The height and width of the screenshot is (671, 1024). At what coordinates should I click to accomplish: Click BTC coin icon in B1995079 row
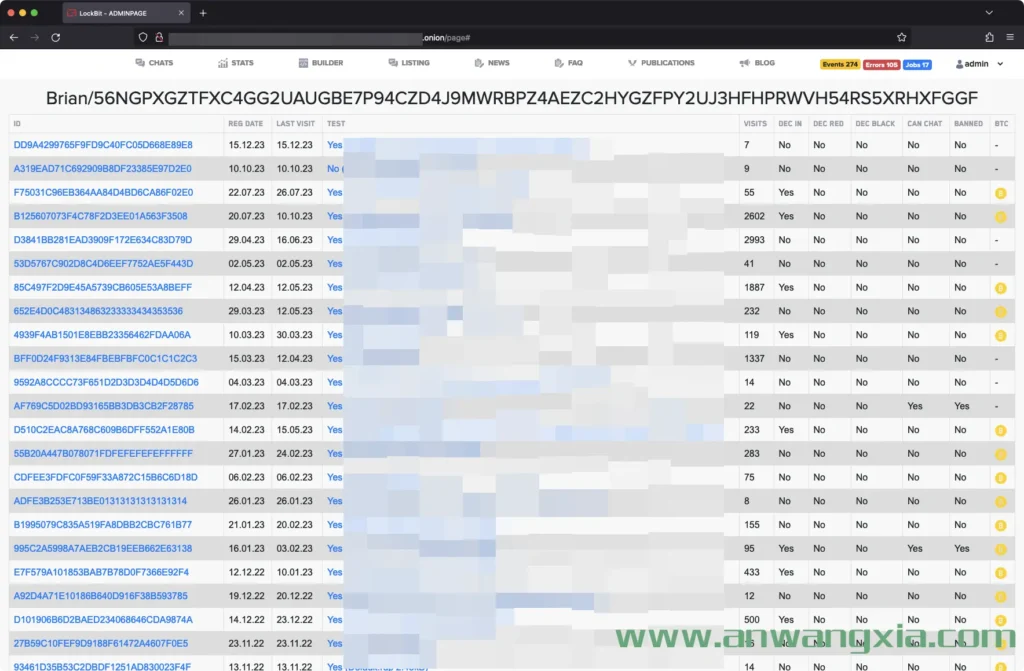(1000, 525)
